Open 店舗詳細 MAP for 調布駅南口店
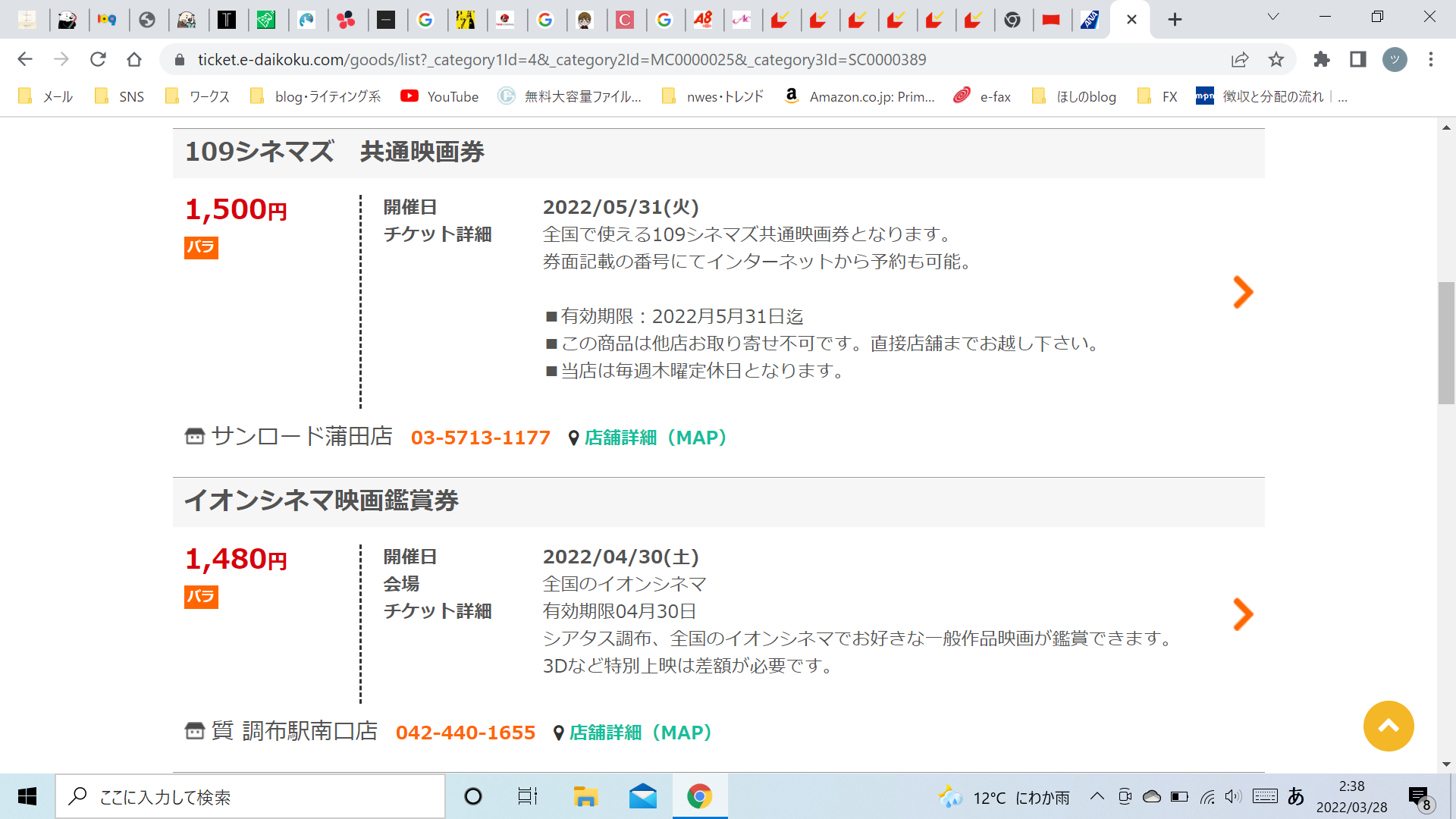The height and width of the screenshot is (819, 1456). [x=640, y=733]
